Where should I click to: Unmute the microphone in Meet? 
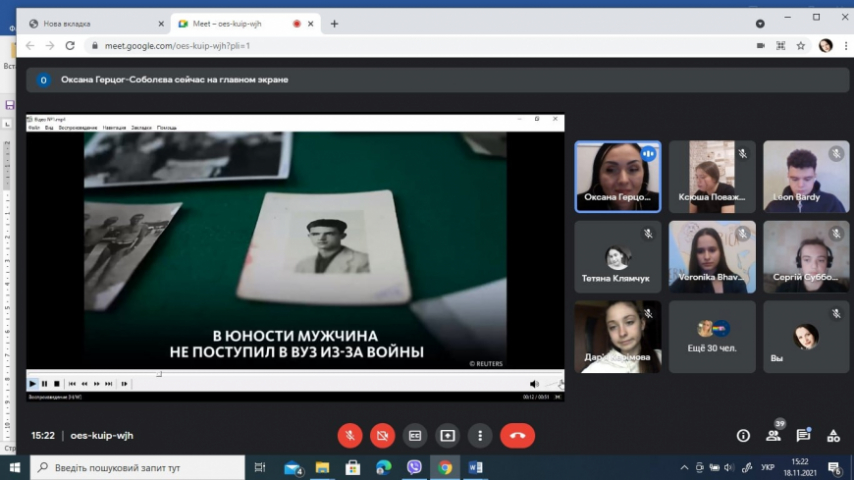tap(350, 436)
